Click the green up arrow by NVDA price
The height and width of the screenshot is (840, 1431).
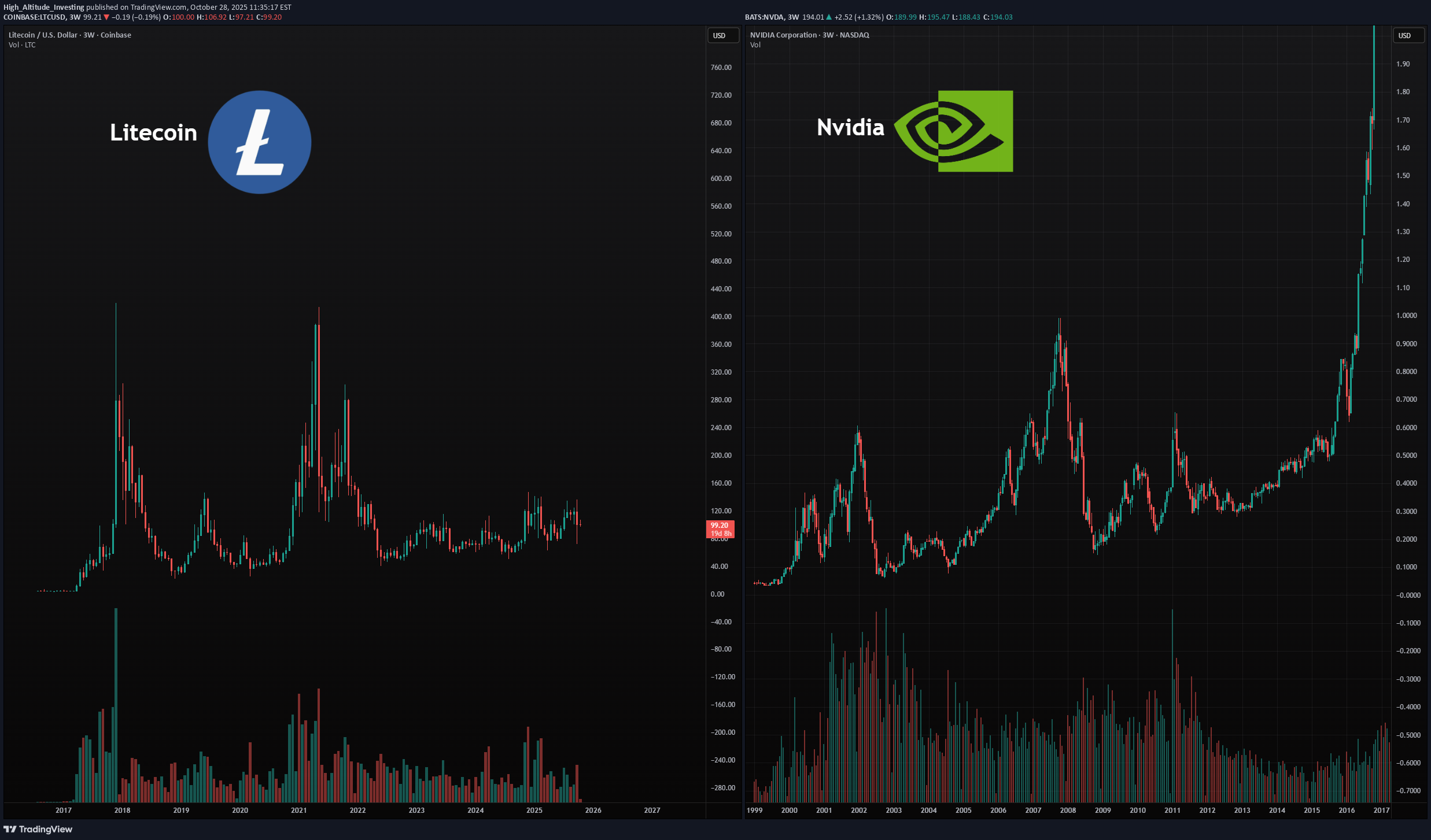[829, 17]
